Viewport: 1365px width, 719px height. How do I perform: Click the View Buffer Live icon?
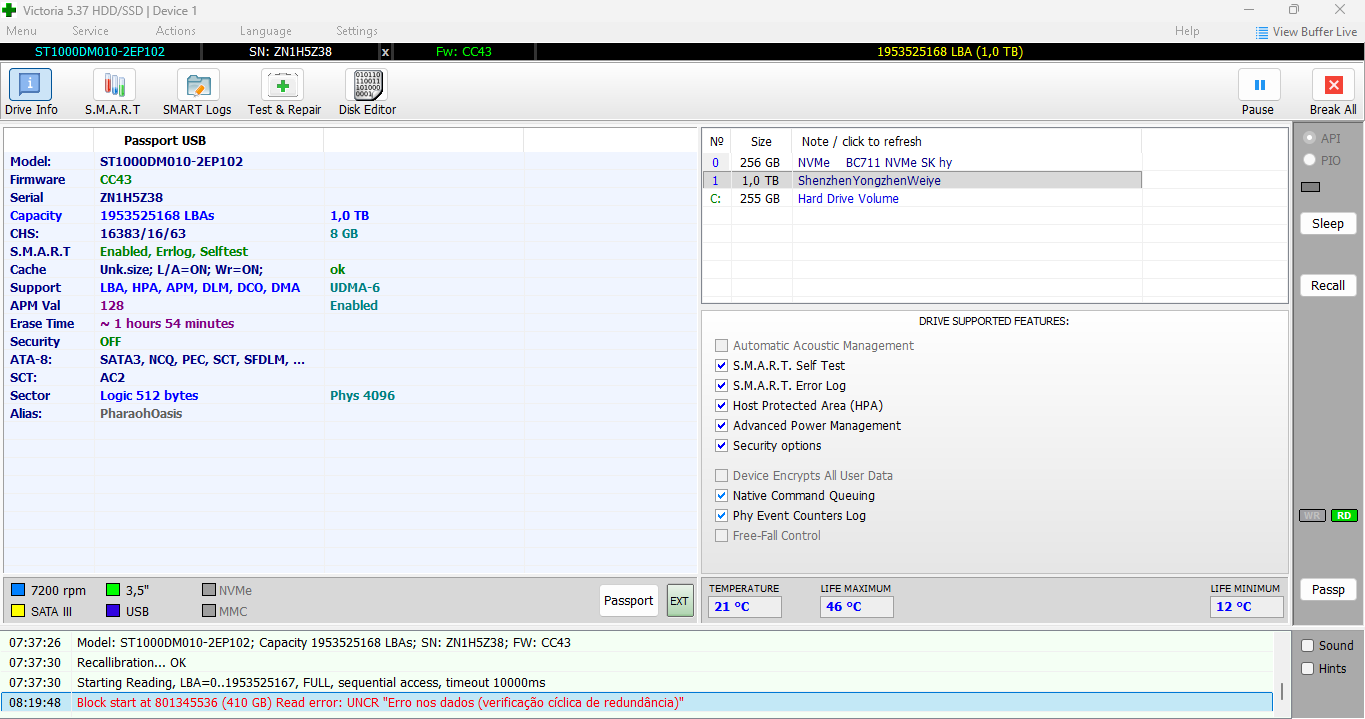click(1262, 32)
